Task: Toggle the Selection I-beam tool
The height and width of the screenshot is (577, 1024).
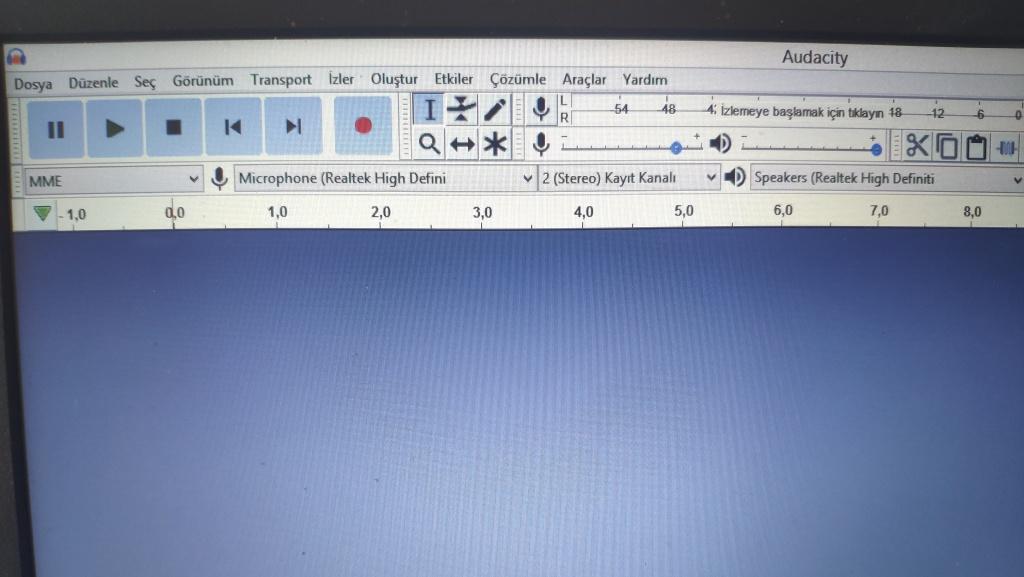Action: point(429,109)
